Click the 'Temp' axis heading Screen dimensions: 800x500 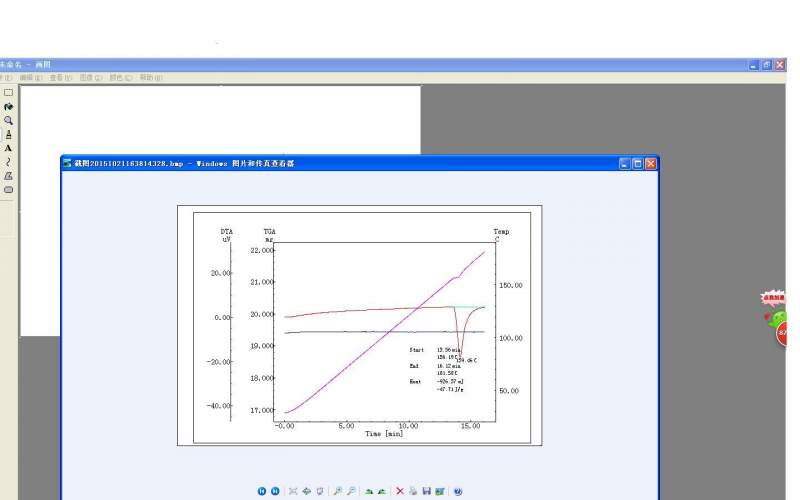[501, 232]
